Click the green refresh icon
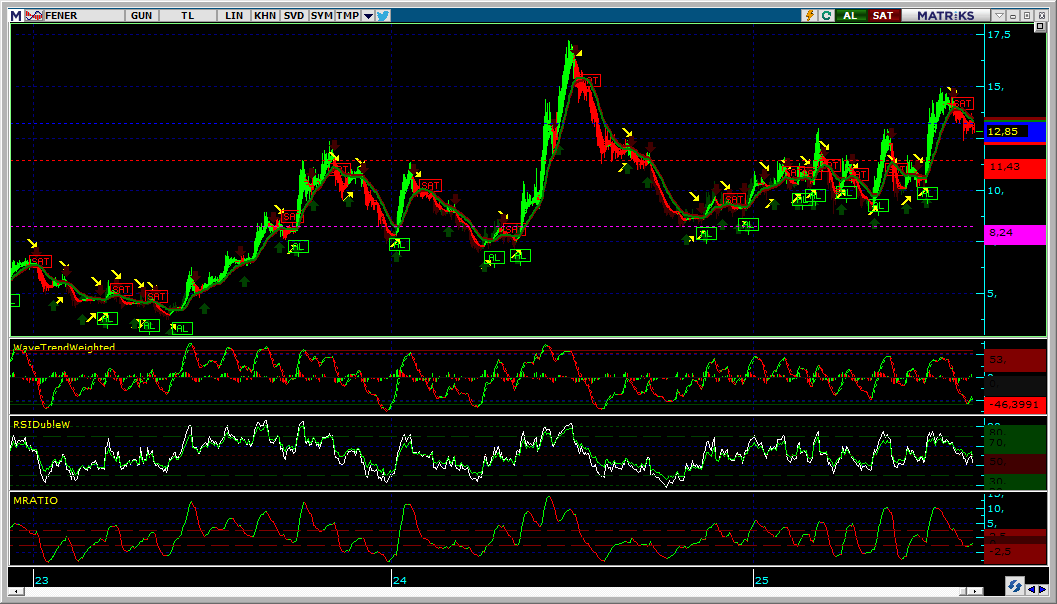Screen dimensions: 1057x604 [826, 15]
